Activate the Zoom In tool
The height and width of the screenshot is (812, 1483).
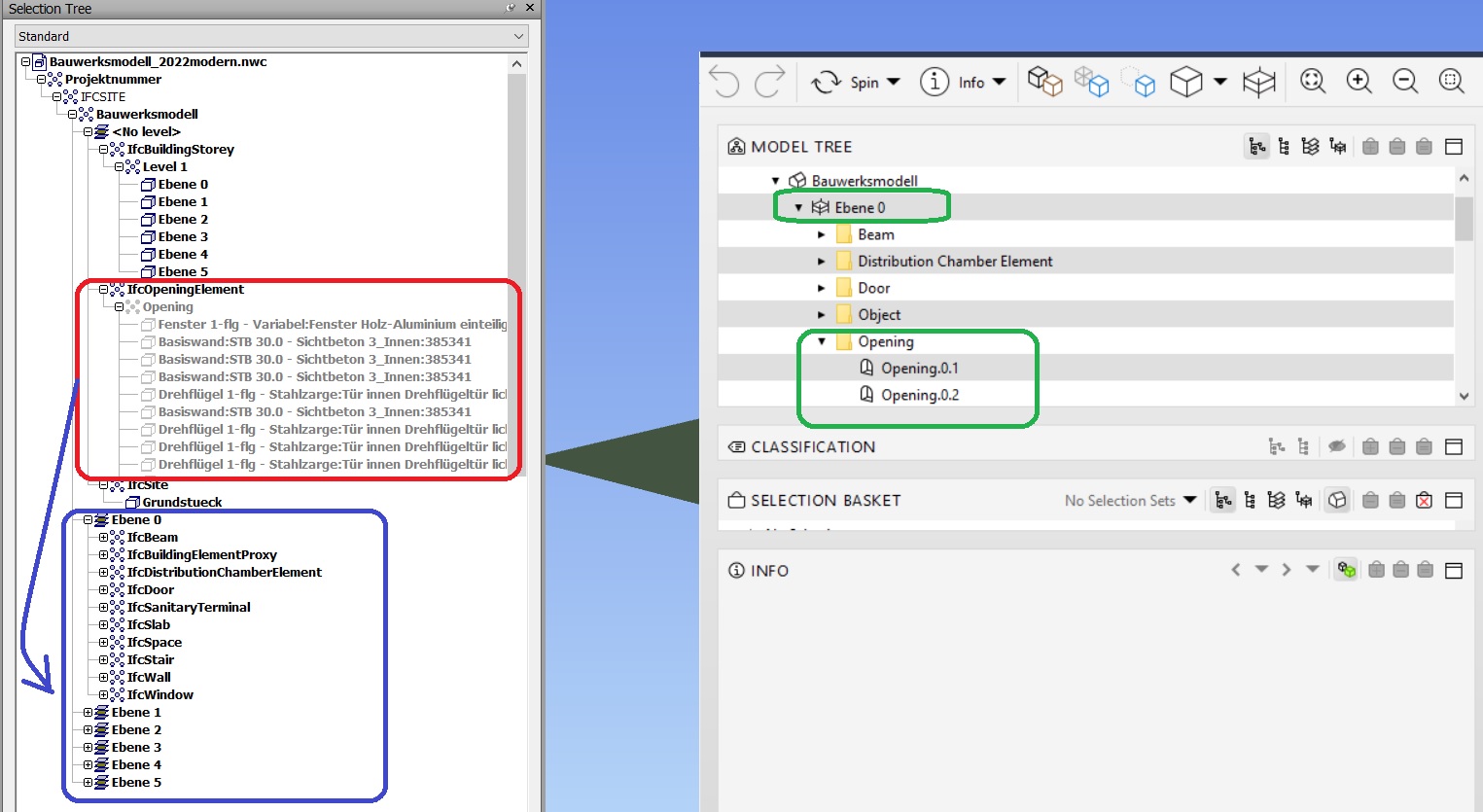click(x=1359, y=82)
